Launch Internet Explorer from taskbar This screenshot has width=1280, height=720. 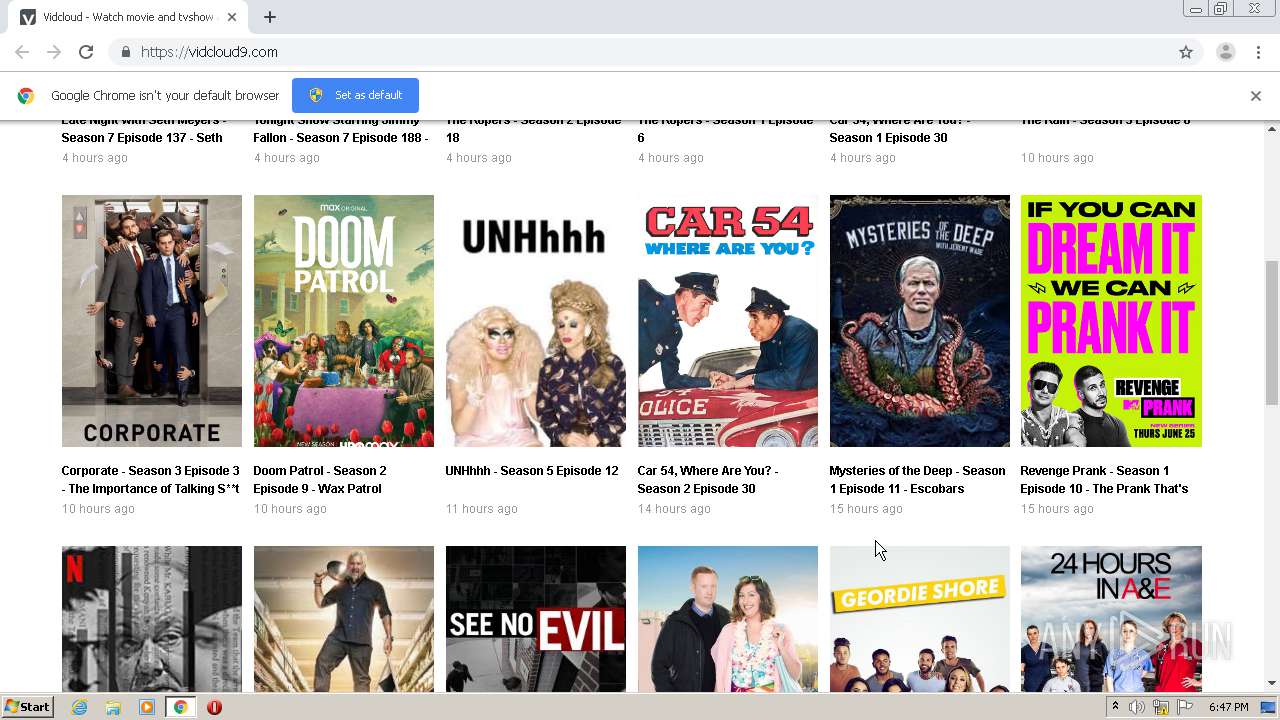coord(80,707)
